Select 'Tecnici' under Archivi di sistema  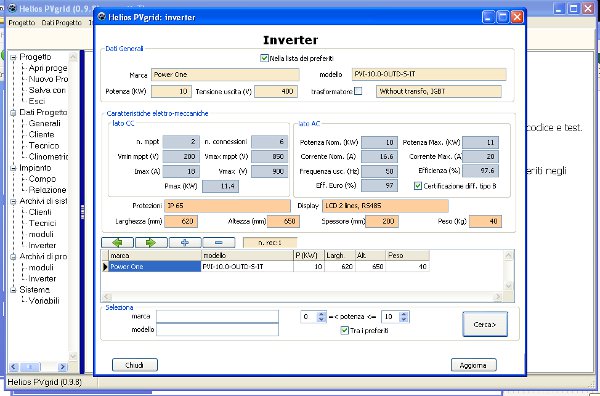(x=42, y=223)
